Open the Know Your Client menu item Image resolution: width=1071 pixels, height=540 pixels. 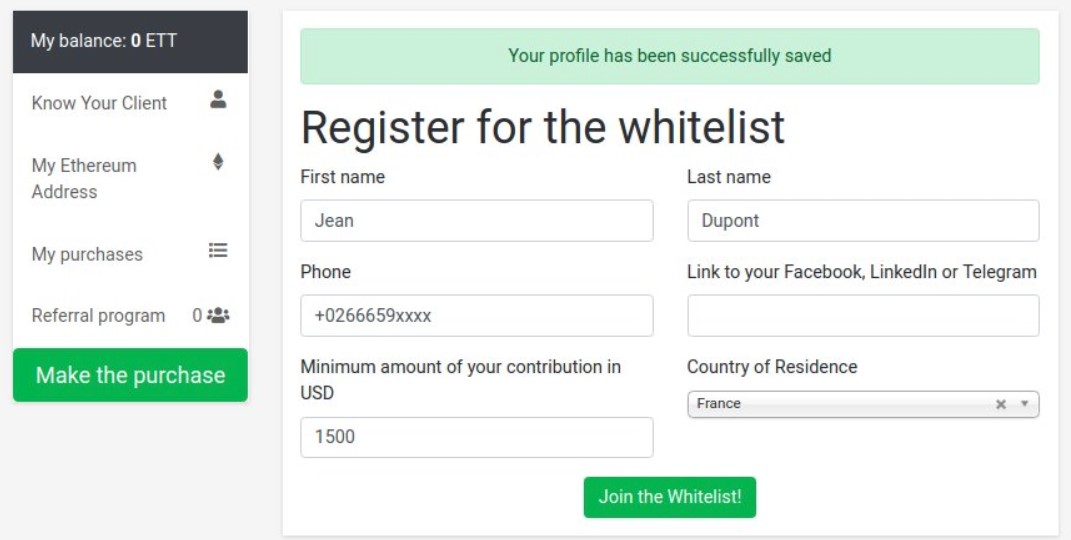click(130, 103)
